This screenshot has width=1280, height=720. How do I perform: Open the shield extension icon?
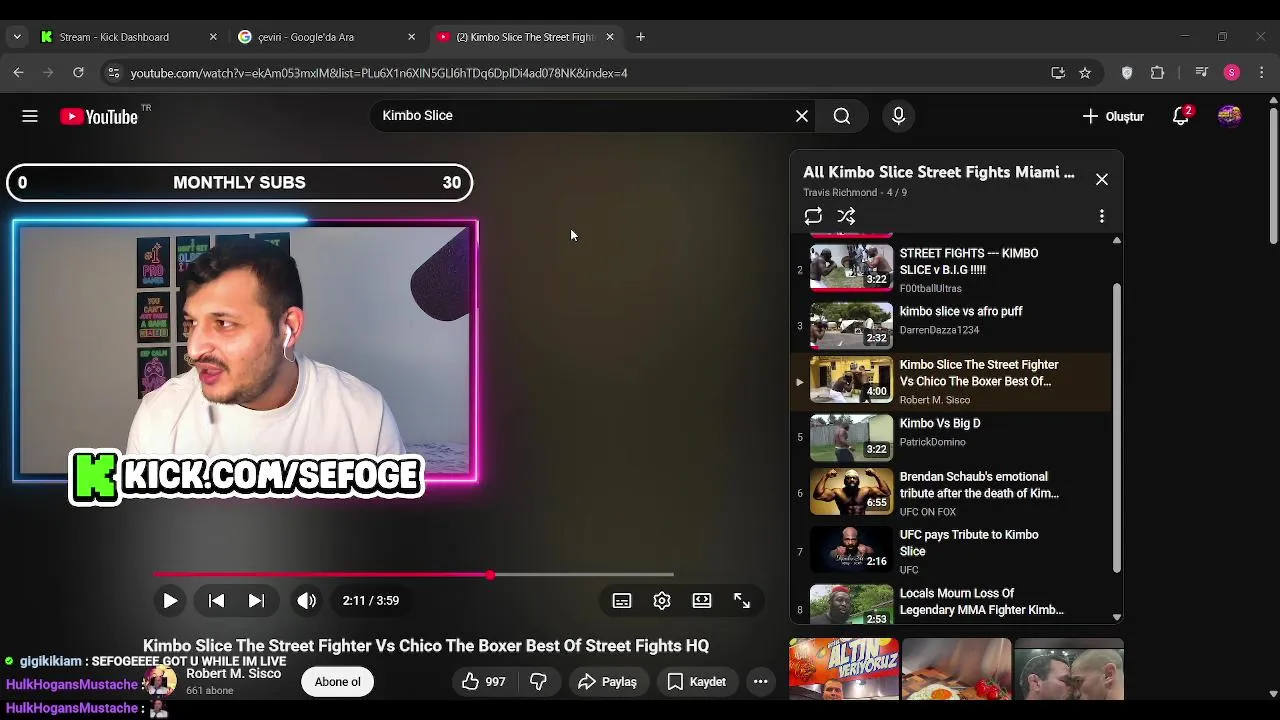point(1127,73)
